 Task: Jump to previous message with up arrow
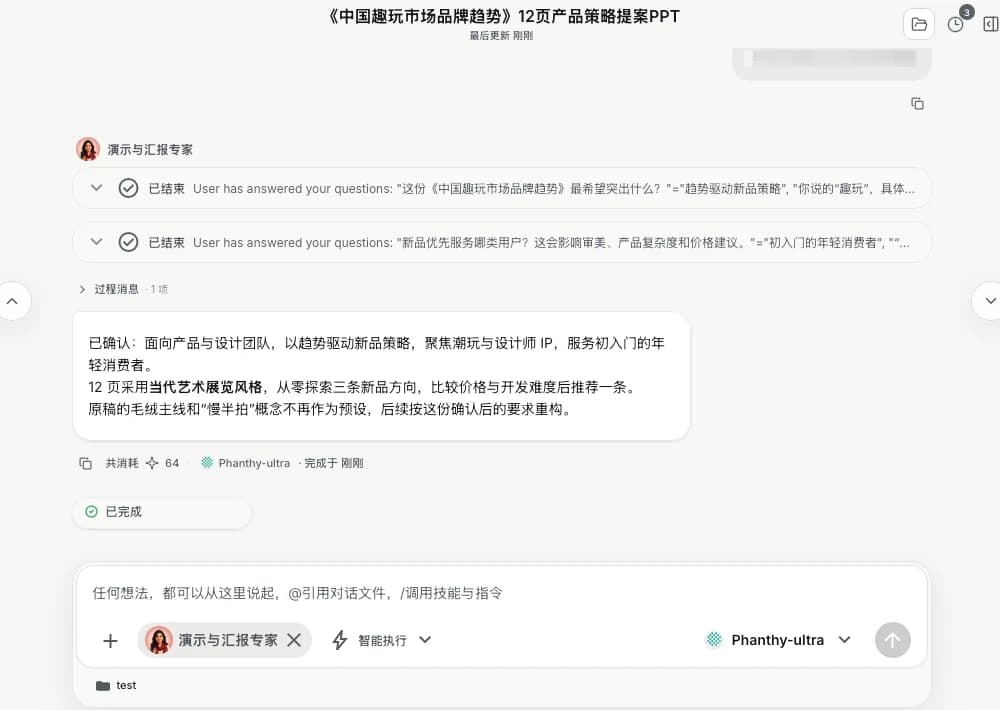12,301
